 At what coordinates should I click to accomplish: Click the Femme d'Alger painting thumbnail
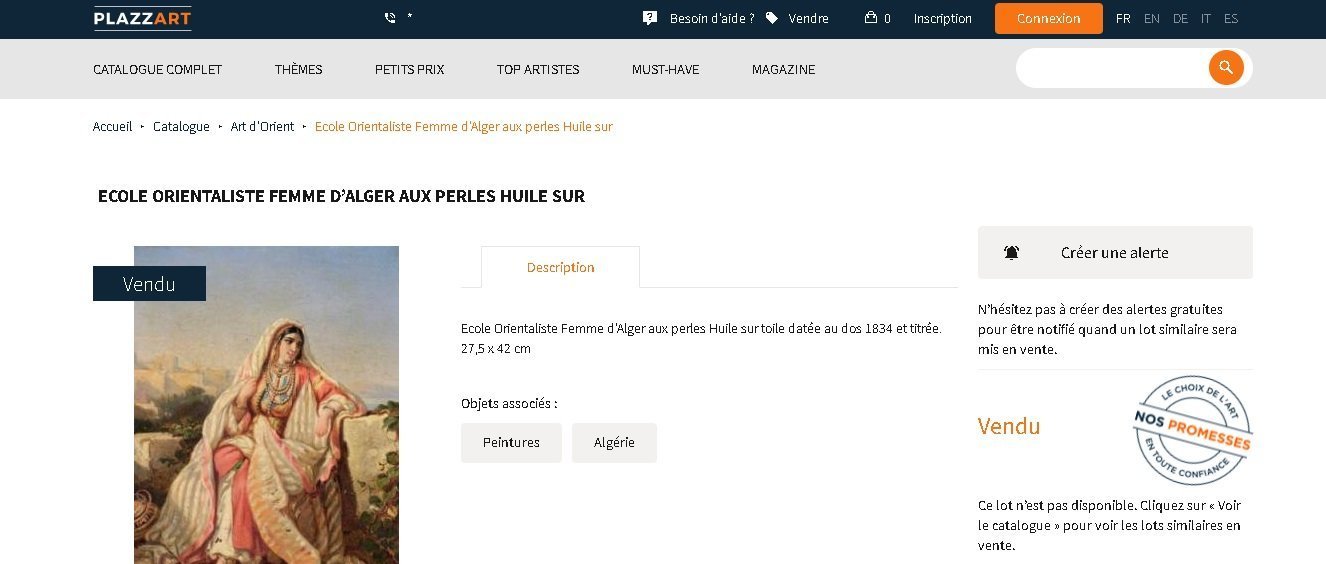point(266,405)
